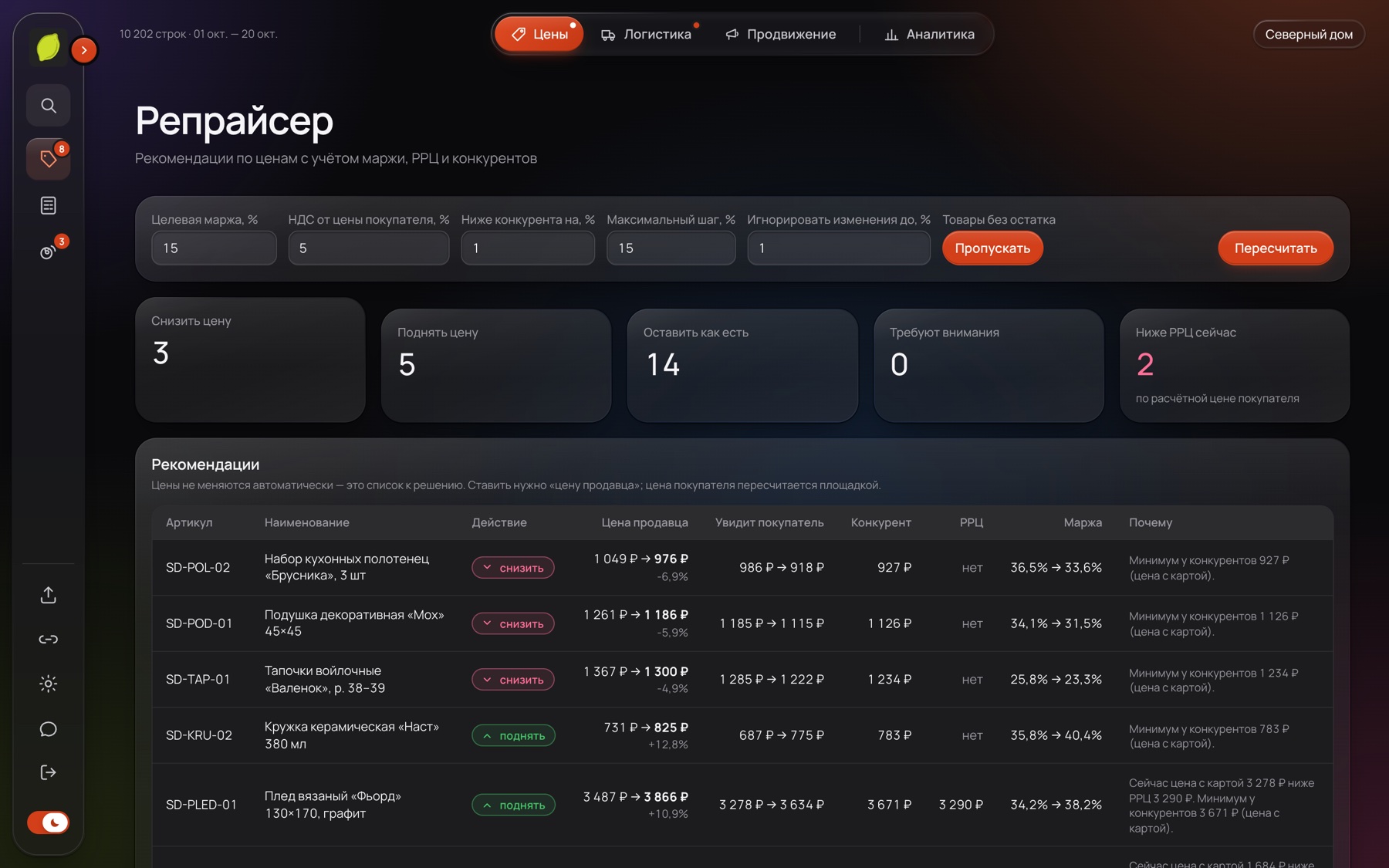
Task: Toggle the Пропускать option for out-of-stock goods
Action: [992, 248]
